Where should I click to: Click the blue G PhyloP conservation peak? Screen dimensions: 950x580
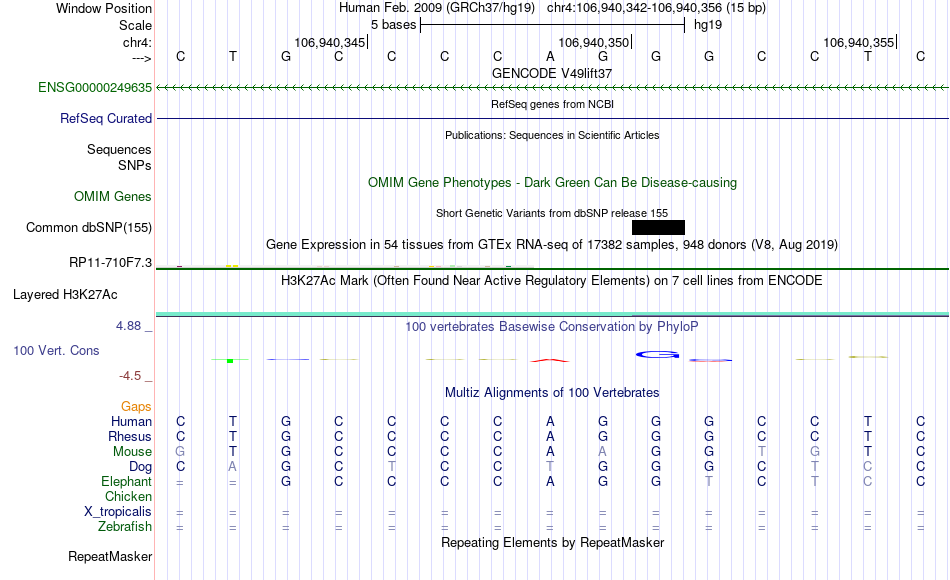point(657,355)
